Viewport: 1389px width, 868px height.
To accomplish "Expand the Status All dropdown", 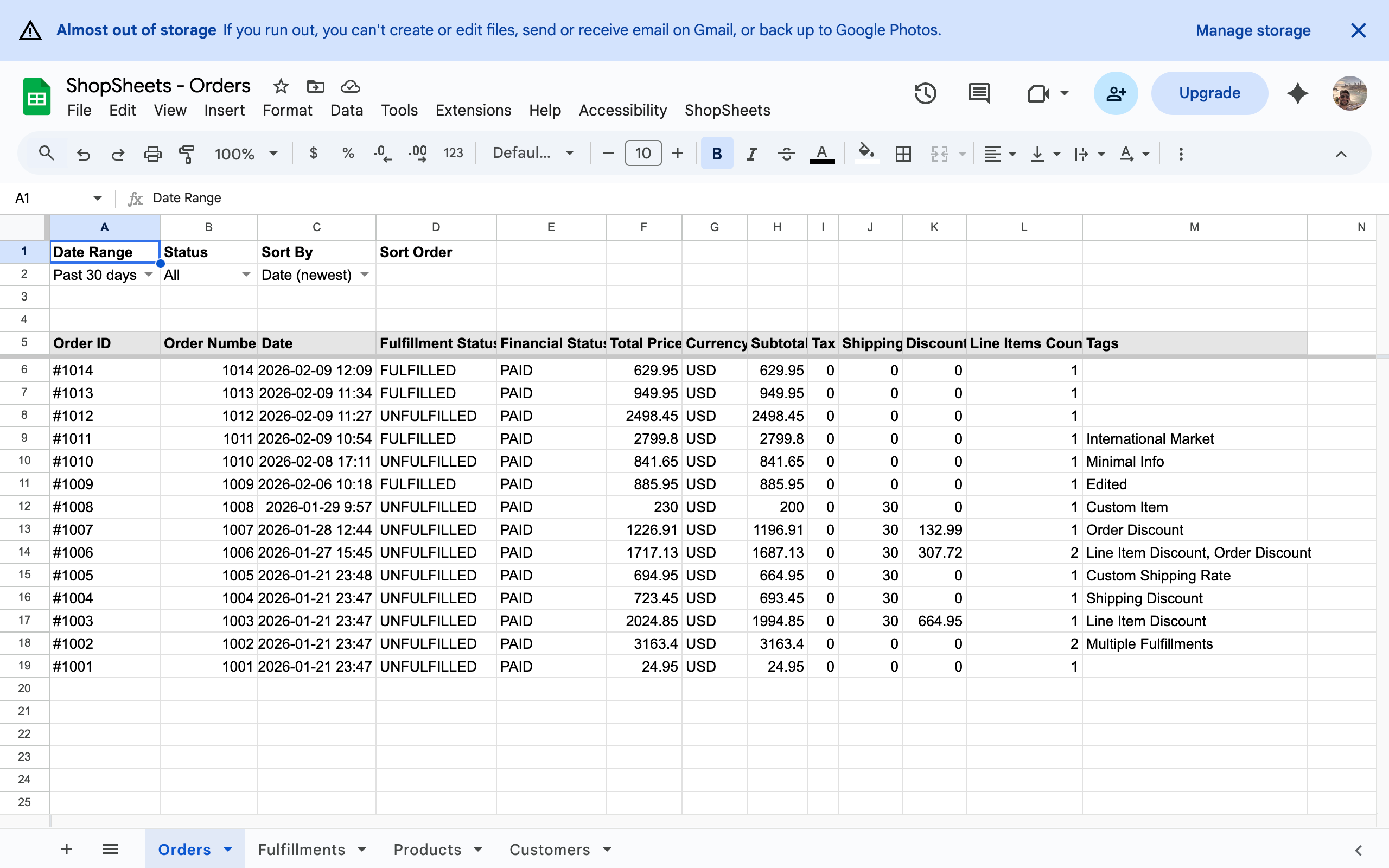I will (x=246, y=275).
